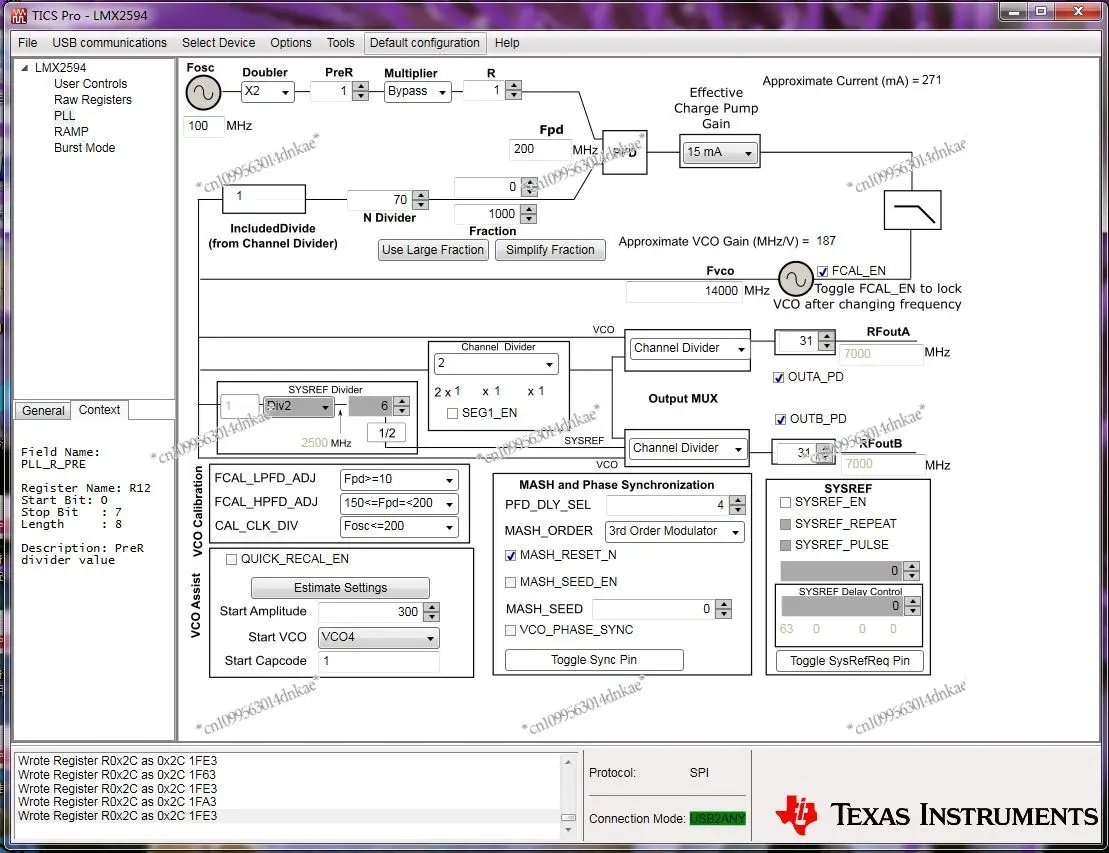Enable VCO_PHASE_SYNC checkbox

511,630
